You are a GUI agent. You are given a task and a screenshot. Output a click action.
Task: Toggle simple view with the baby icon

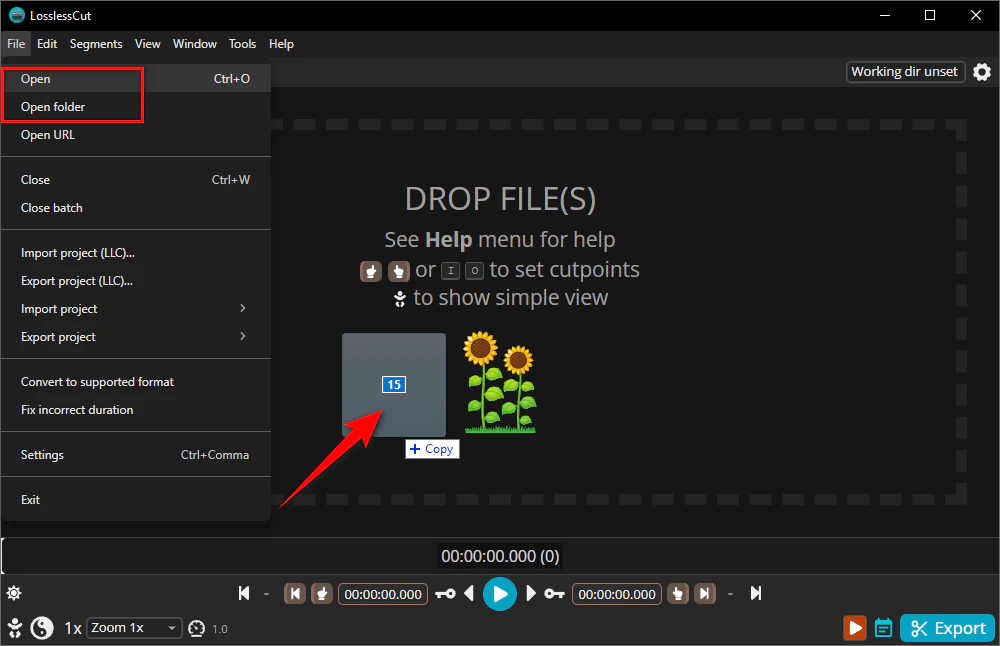point(15,628)
